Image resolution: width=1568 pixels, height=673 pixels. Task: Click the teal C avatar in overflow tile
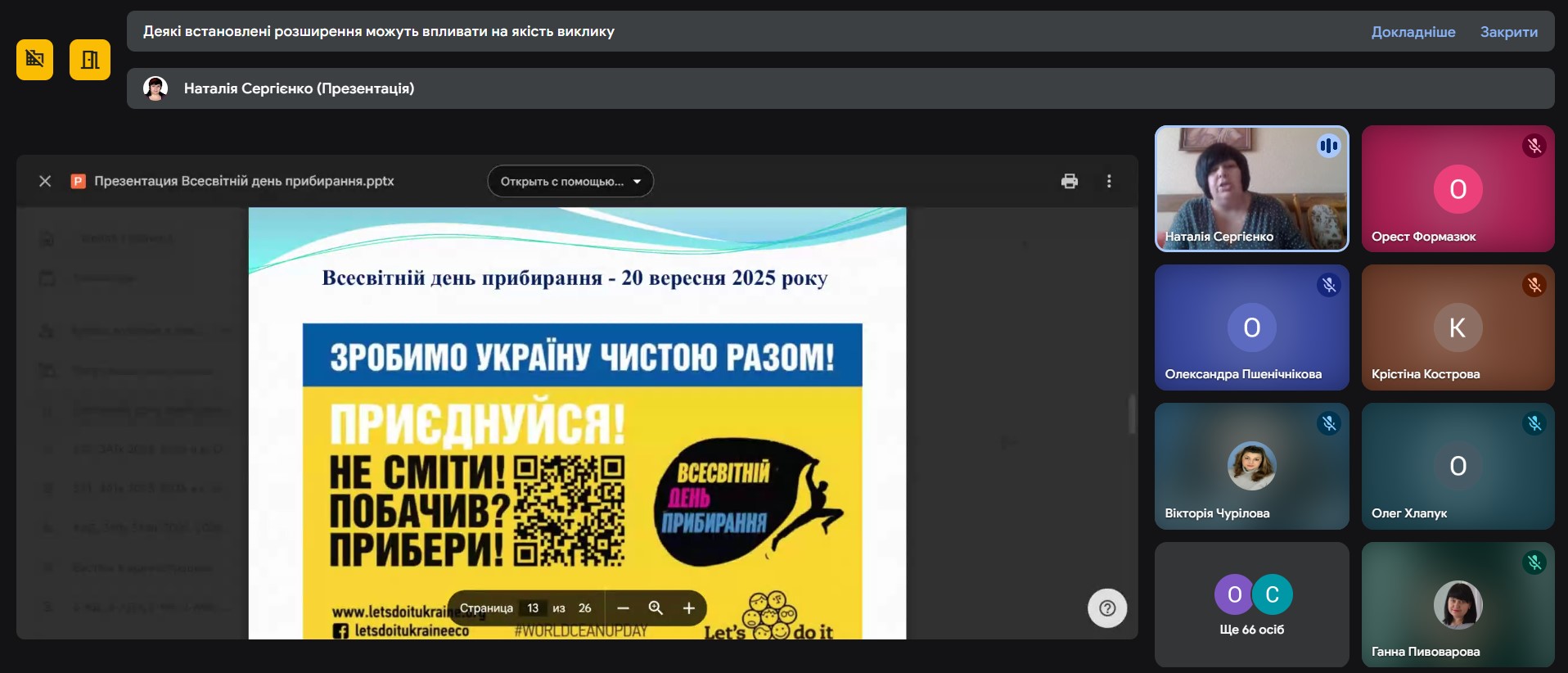click(1273, 594)
